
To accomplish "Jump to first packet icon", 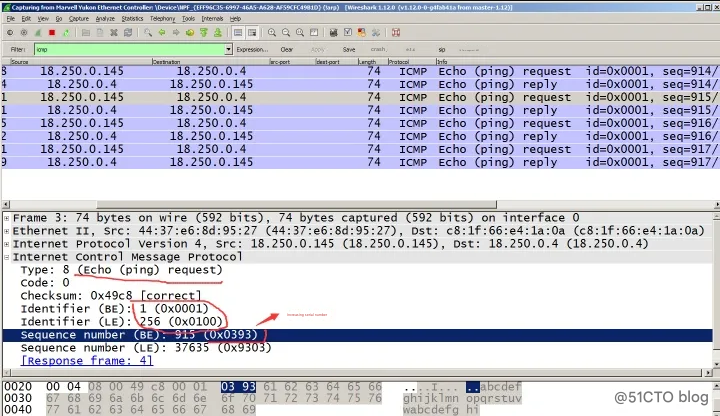I will 204,33.
